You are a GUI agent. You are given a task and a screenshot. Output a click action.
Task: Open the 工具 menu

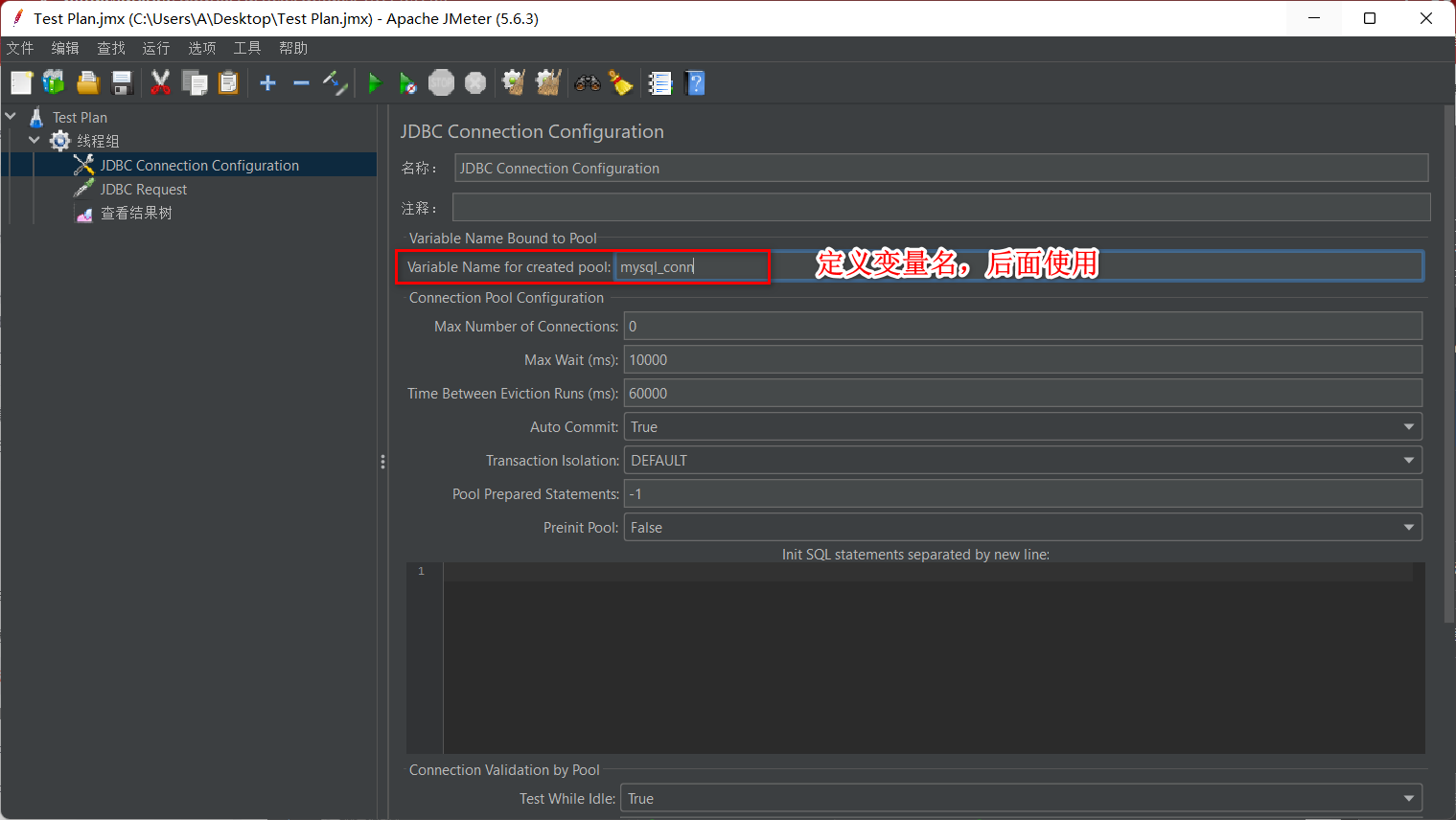coord(247,48)
